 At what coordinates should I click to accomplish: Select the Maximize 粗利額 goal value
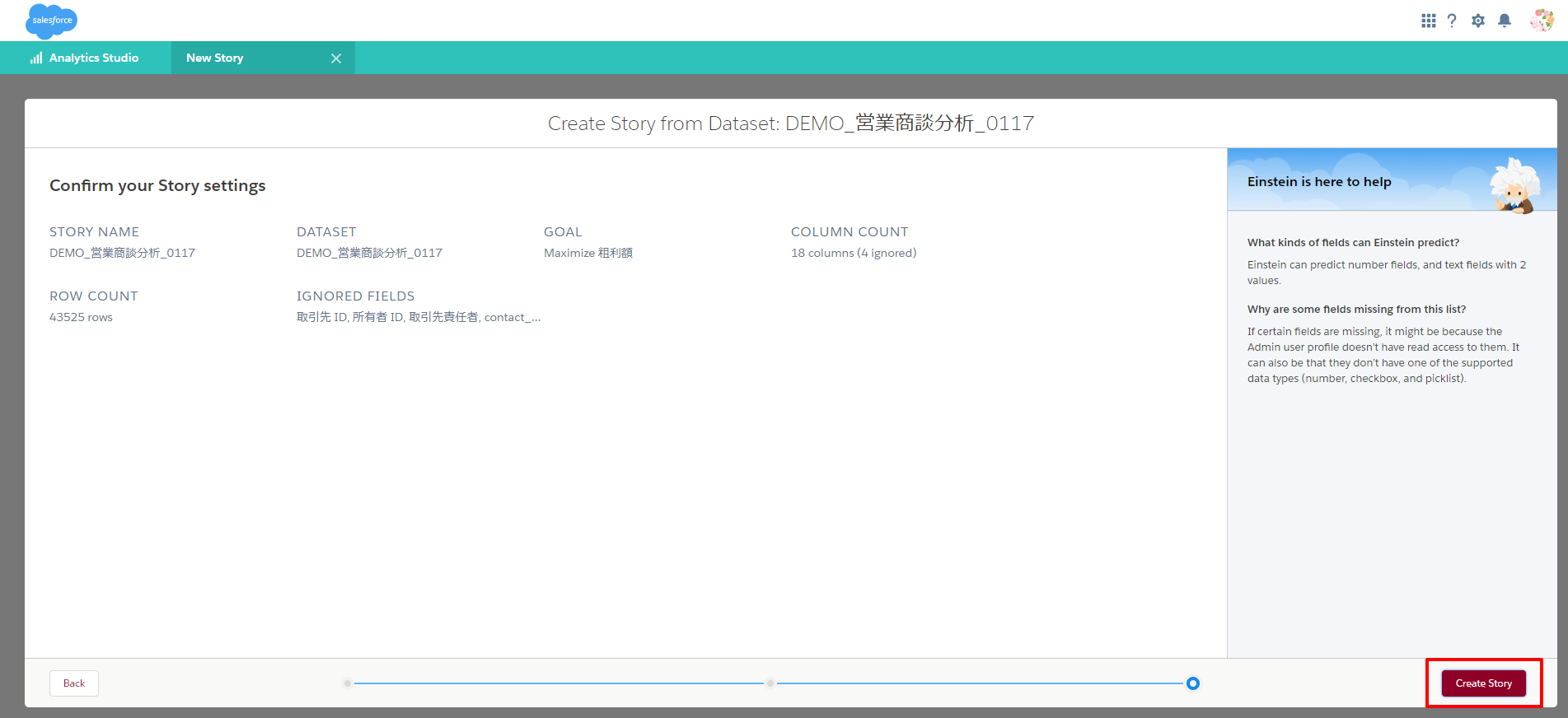point(588,254)
